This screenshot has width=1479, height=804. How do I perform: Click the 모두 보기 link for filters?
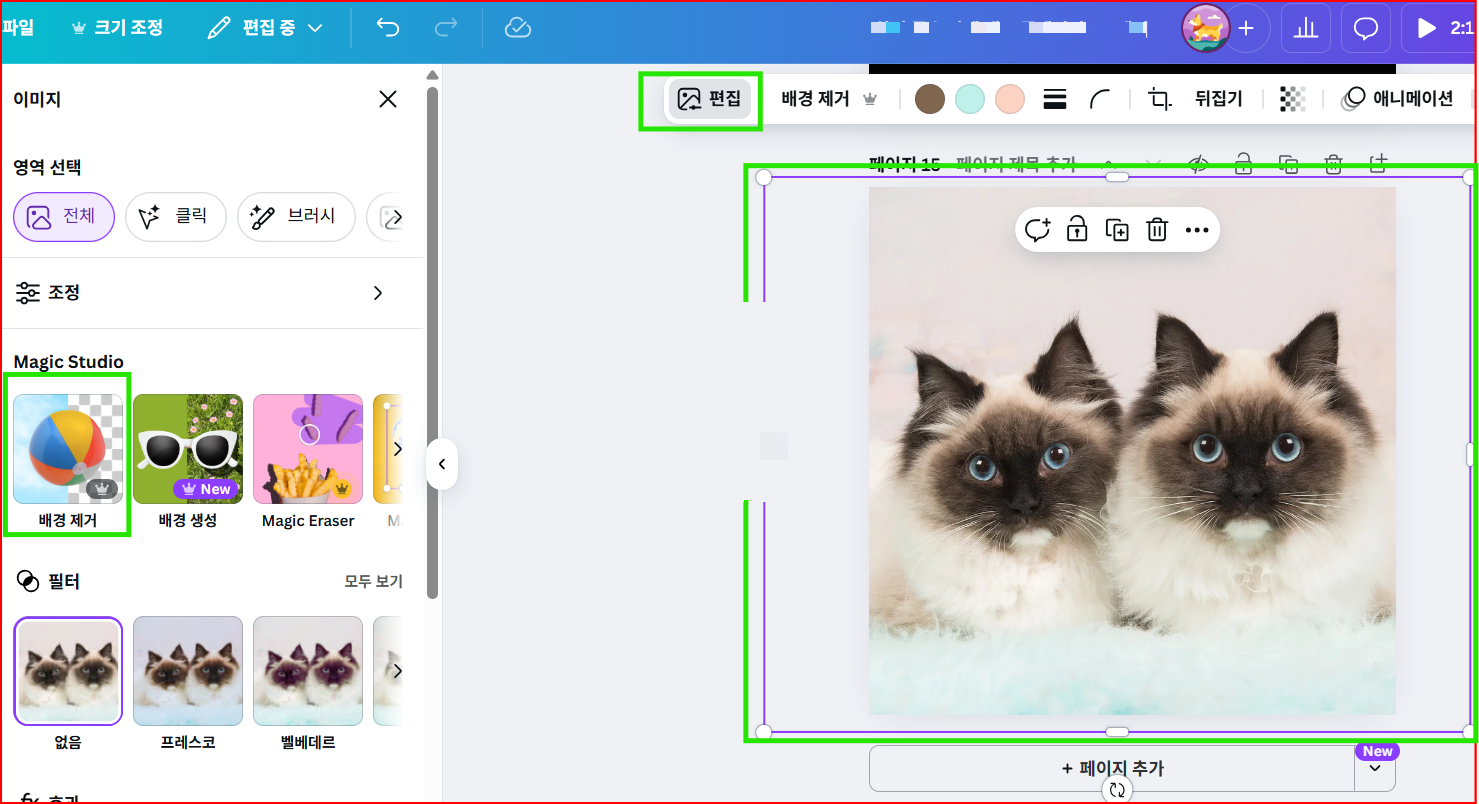pyautogui.click(x=374, y=580)
